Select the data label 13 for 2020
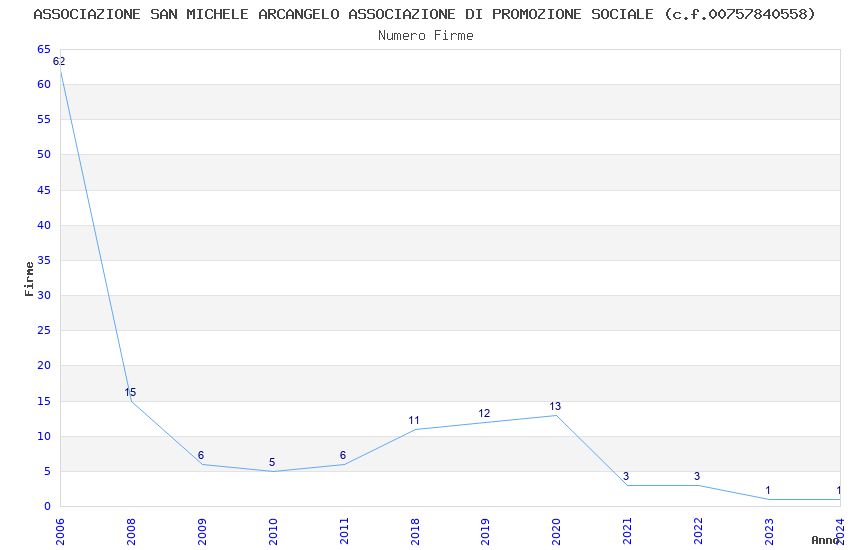The image size is (850, 550). [555, 406]
